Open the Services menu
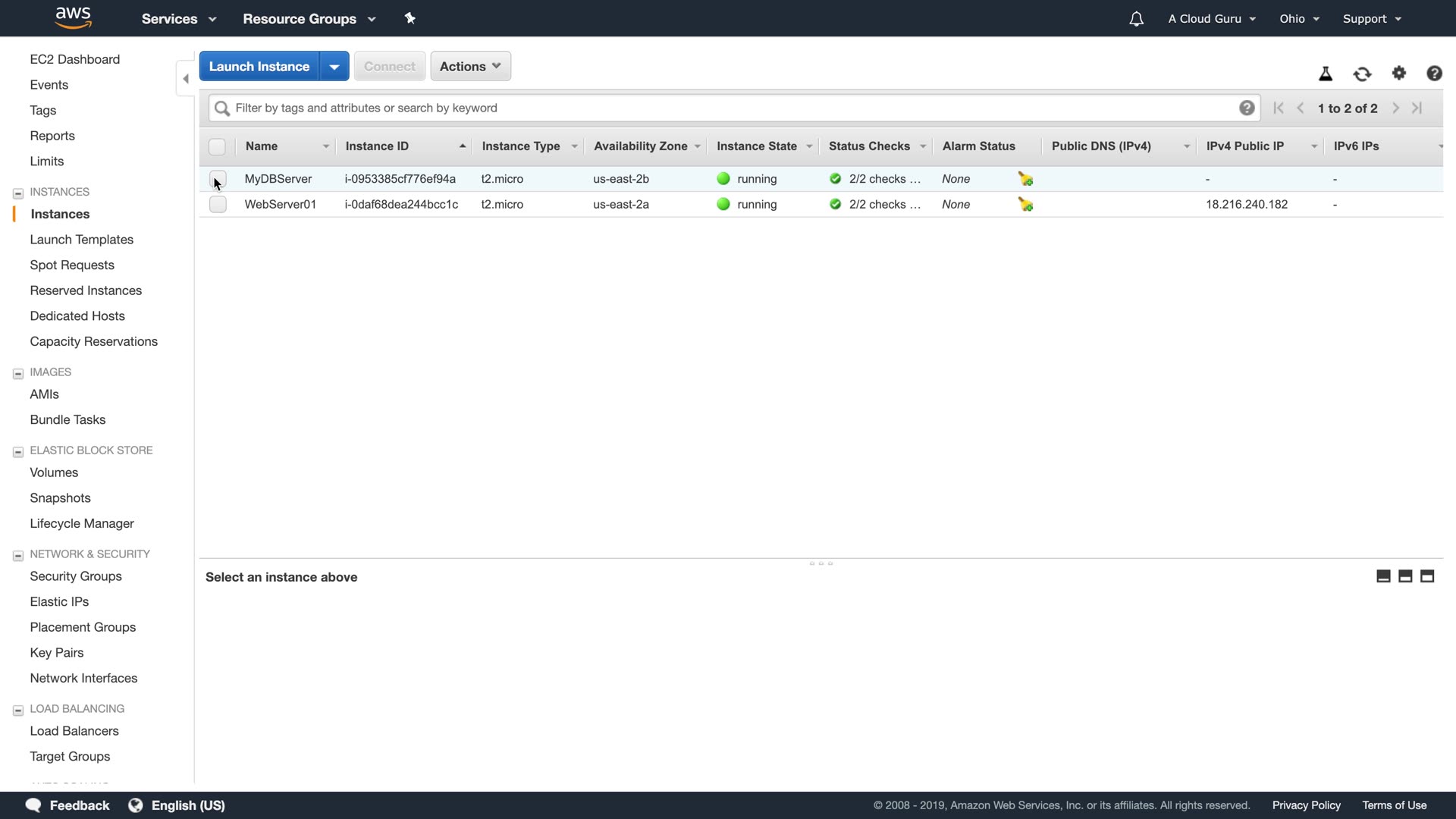 pyautogui.click(x=178, y=19)
